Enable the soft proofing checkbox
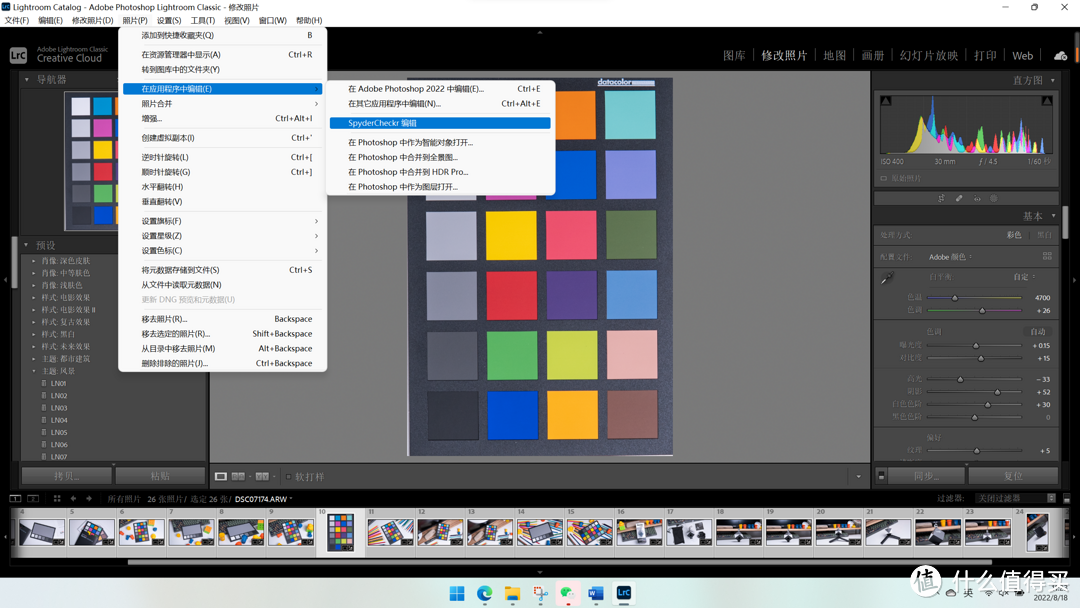The width and height of the screenshot is (1080, 608). coord(289,476)
